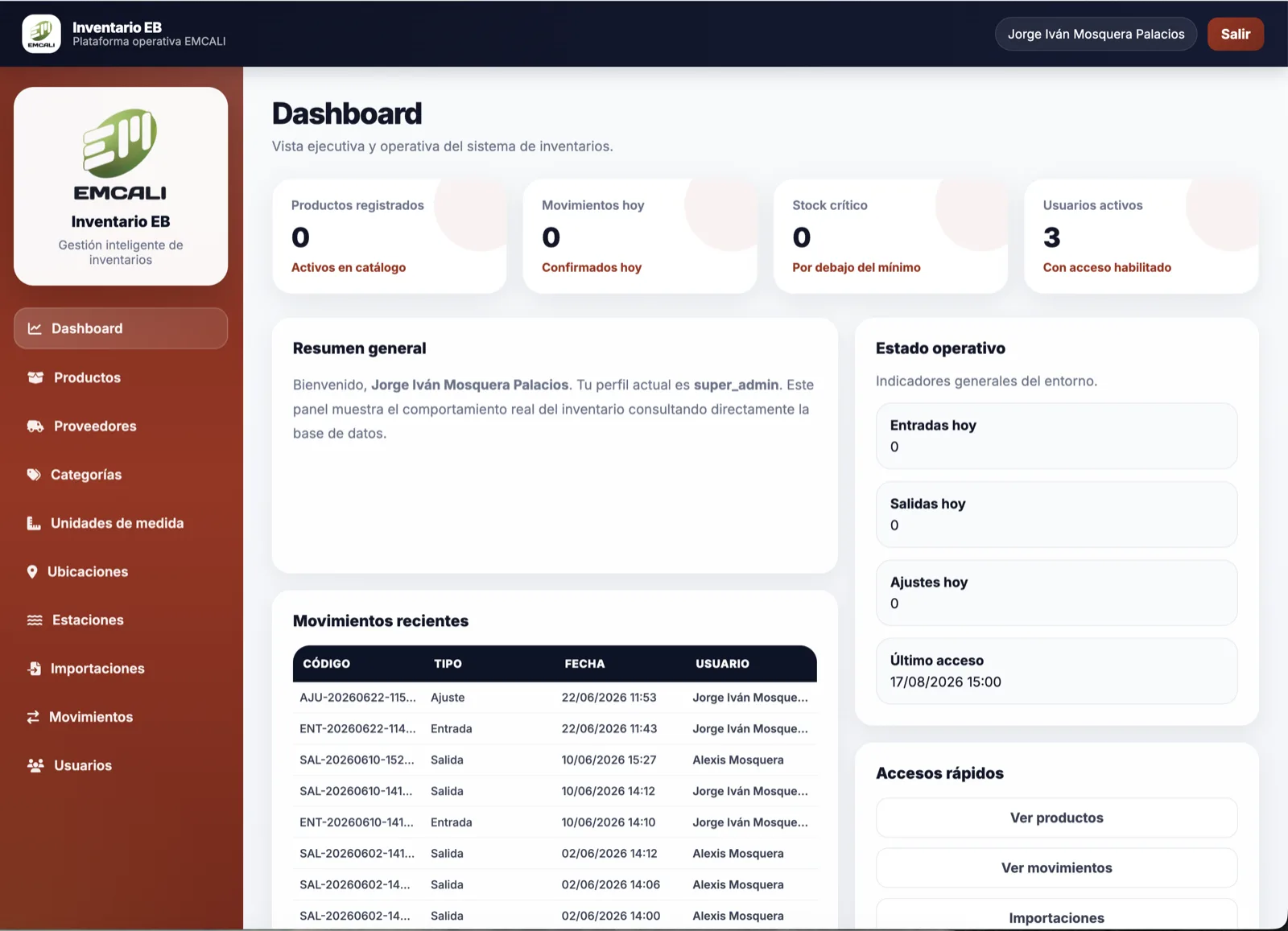Click the USUARIO column header

[x=722, y=664]
